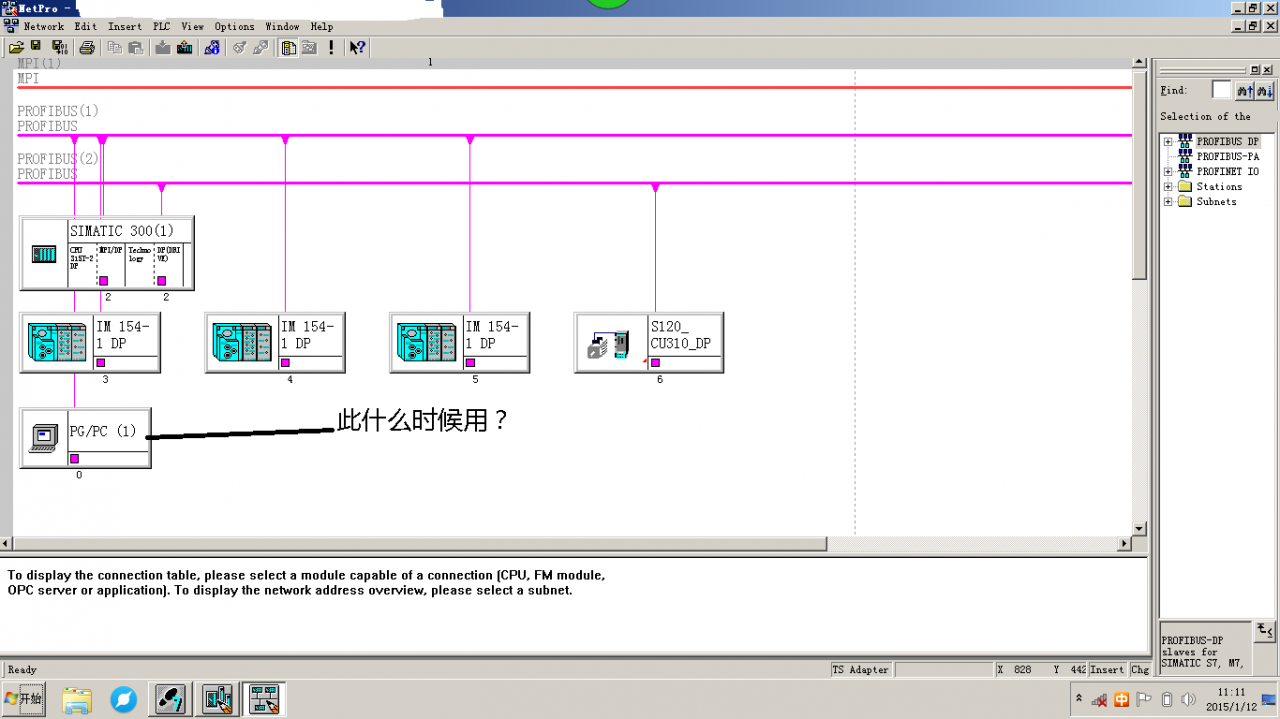Select the CPU 315T-2 DP module slot

point(81,265)
